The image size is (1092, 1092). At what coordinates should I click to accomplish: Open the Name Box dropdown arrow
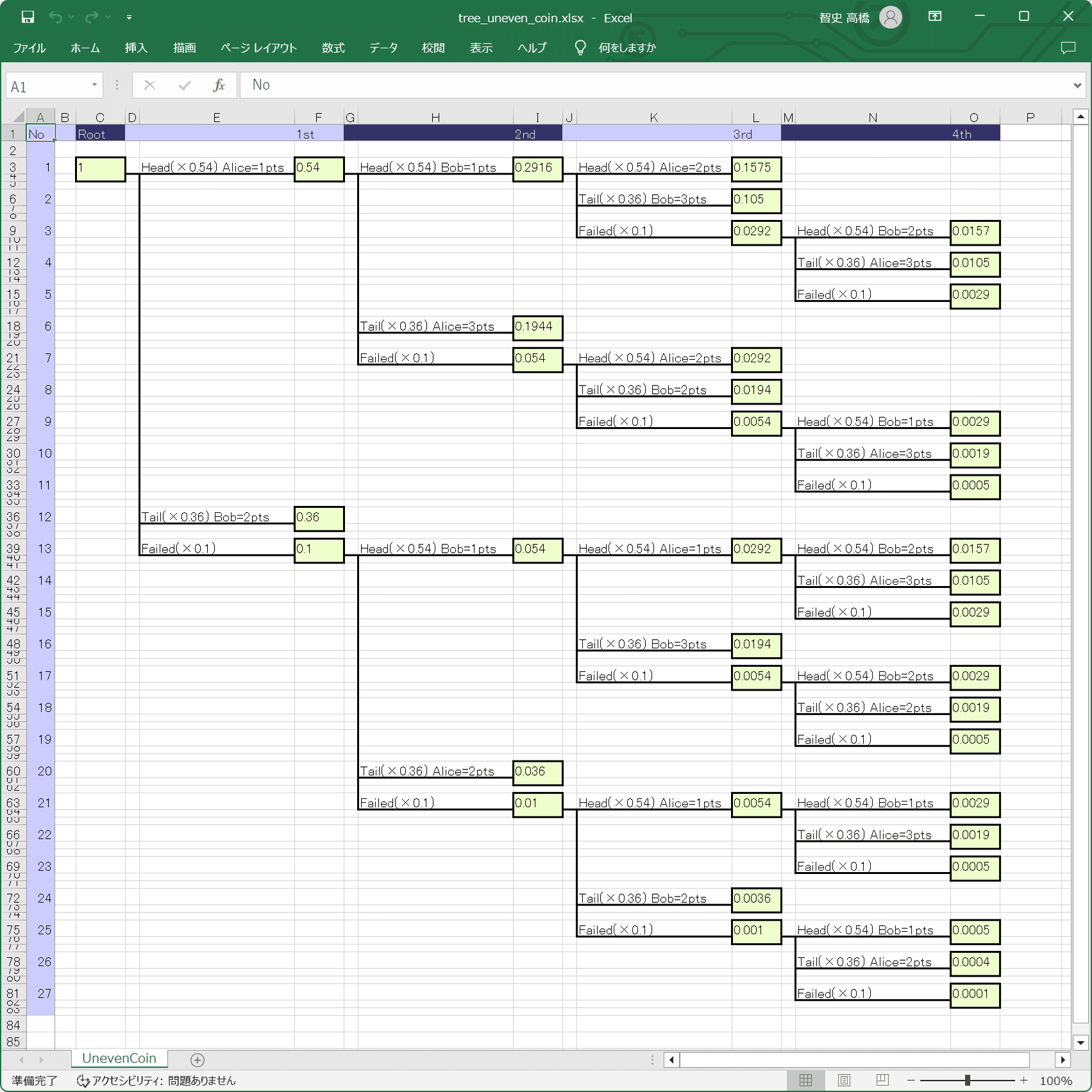click(x=95, y=85)
